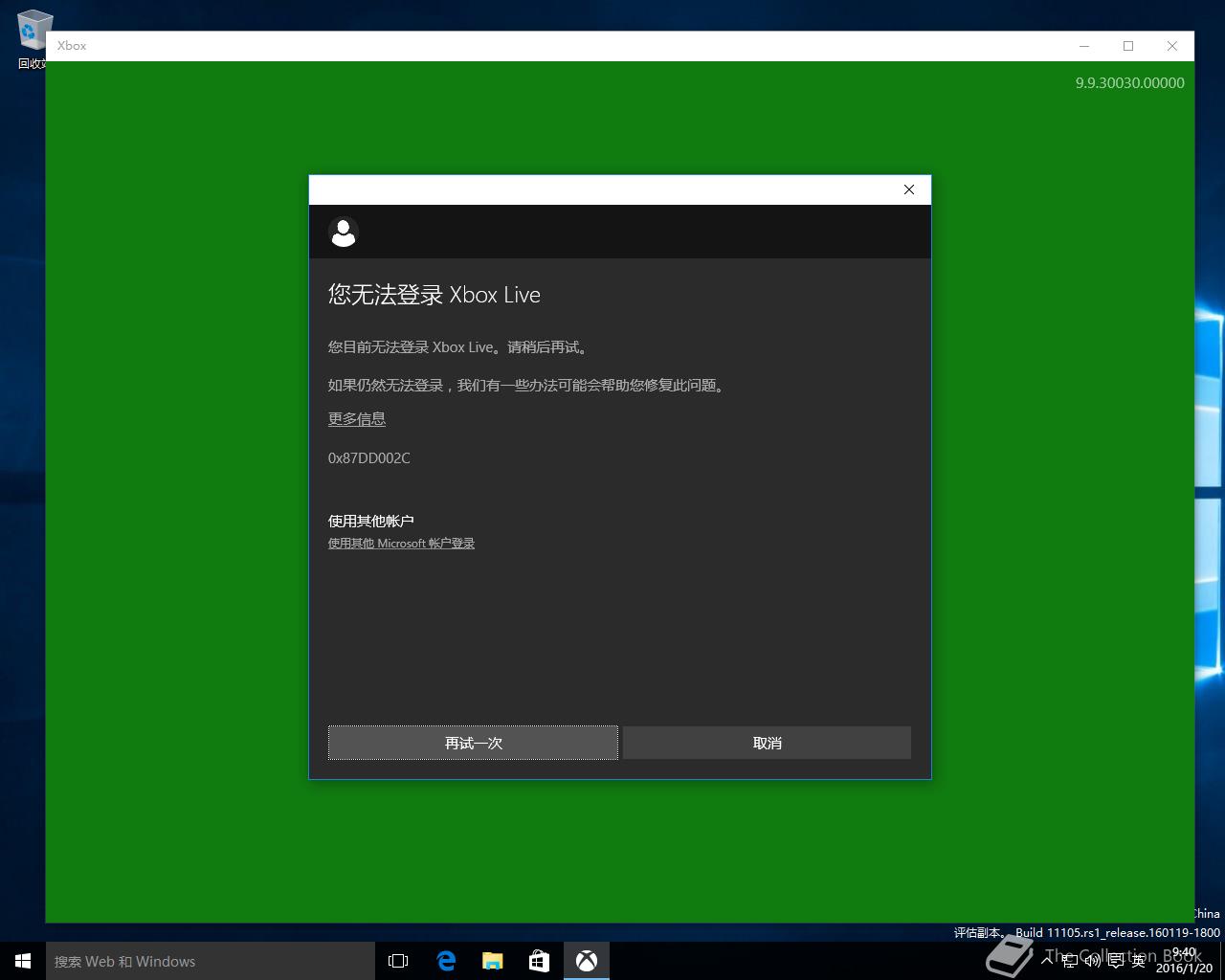Image resolution: width=1225 pixels, height=980 pixels.
Task: Open the network status tray icon
Action: 1070,961
